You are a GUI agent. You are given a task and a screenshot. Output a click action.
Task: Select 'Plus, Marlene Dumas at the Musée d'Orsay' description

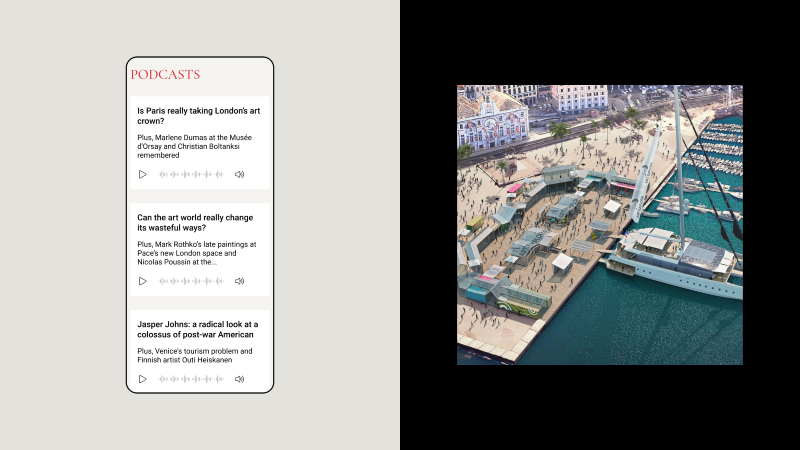[194, 146]
